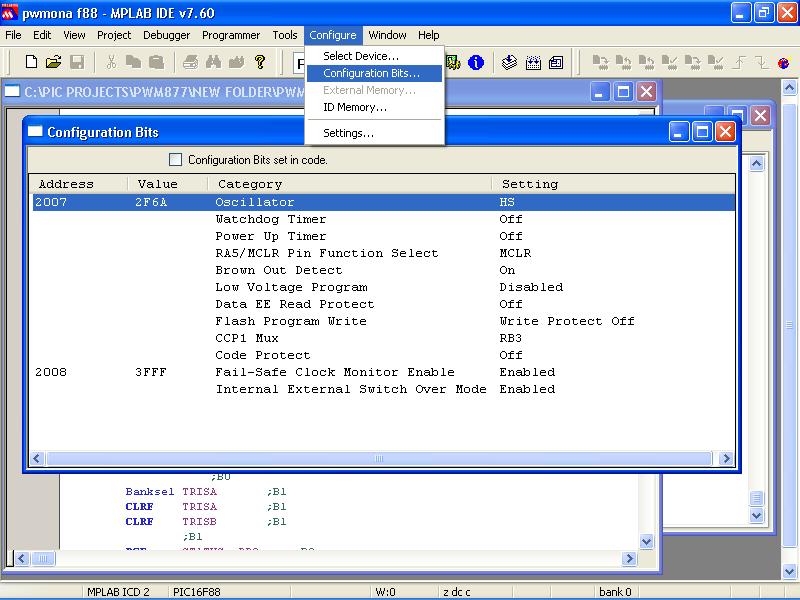Viewport: 800px width, 600px height.
Task: Click the main MPLAB window scroll down arrow
Action: [789, 571]
